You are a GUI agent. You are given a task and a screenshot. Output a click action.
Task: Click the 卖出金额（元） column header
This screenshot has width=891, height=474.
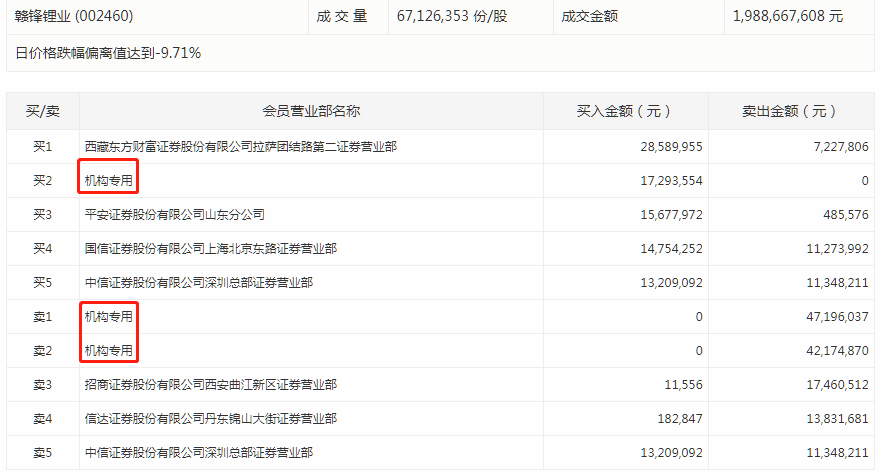tap(790, 111)
